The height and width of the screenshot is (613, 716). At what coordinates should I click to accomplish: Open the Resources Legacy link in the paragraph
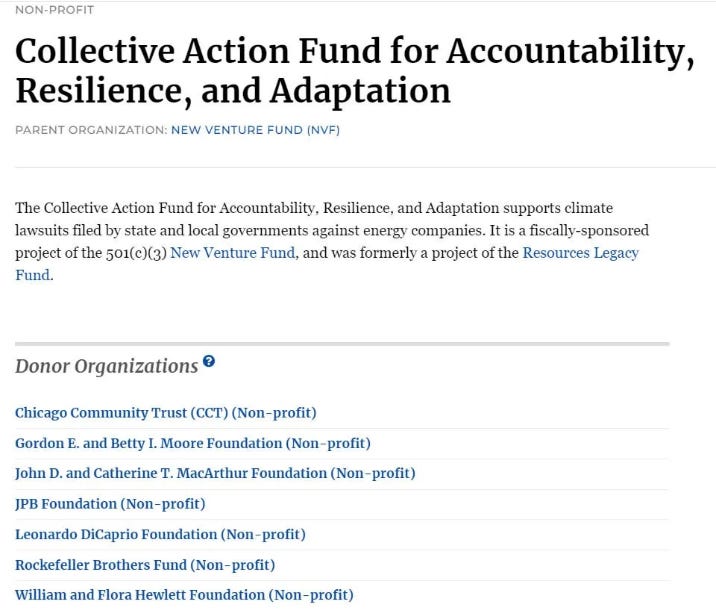(580, 253)
